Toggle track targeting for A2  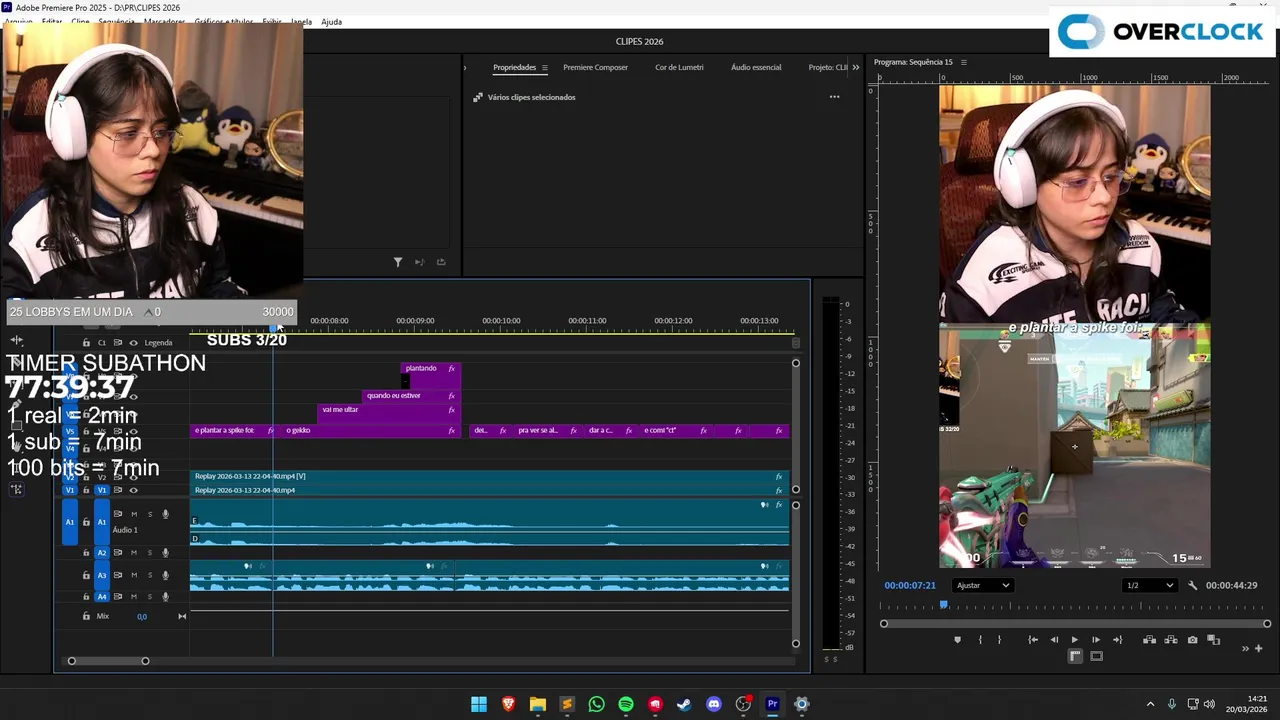coord(101,553)
